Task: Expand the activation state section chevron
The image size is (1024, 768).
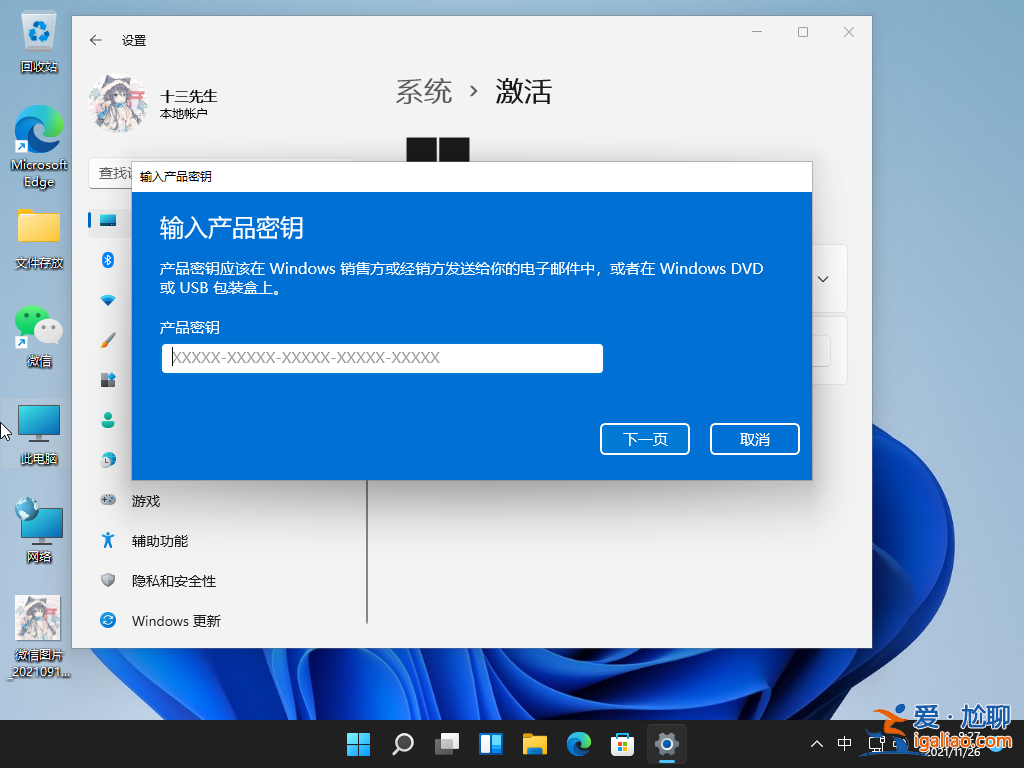Action: pos(822,278)
